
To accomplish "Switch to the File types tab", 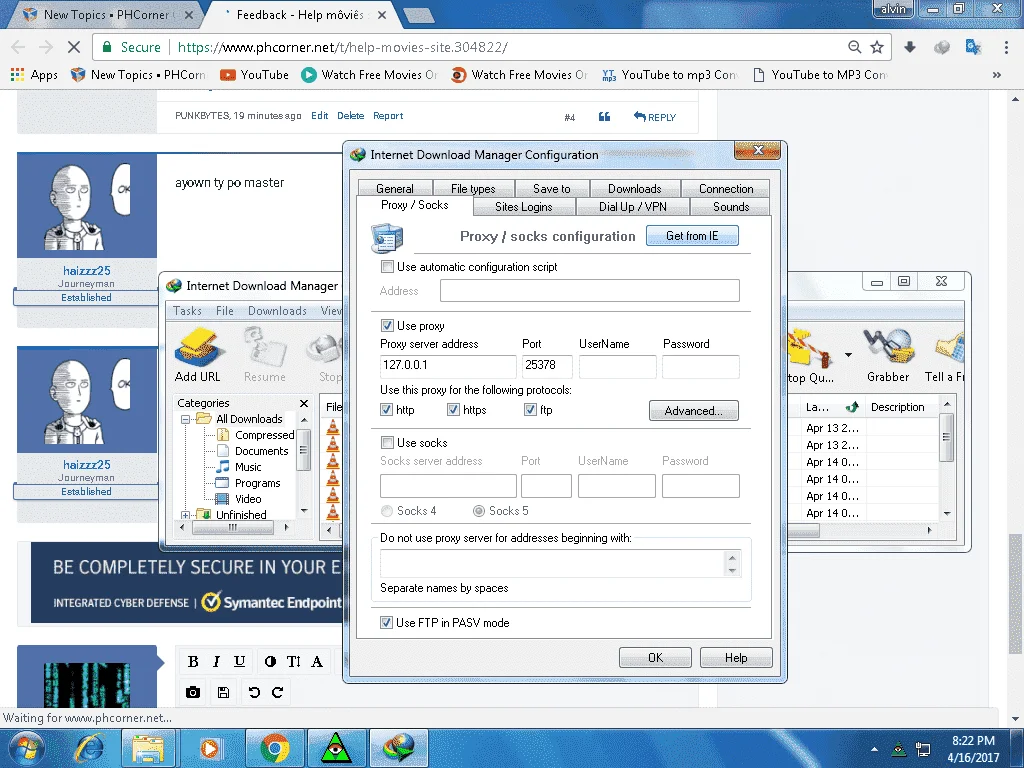I will click(x=473, y=188).
